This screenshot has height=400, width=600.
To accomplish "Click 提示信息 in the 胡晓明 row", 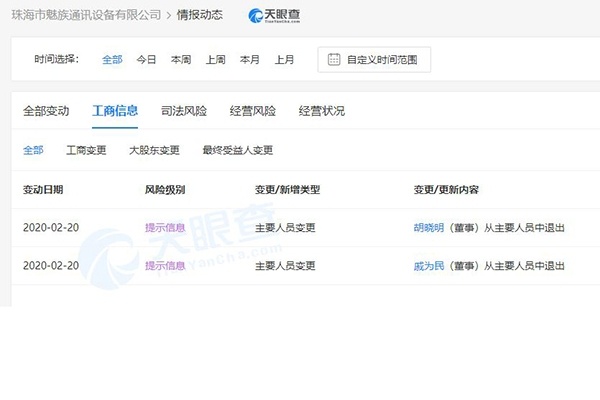I will 165,228.
